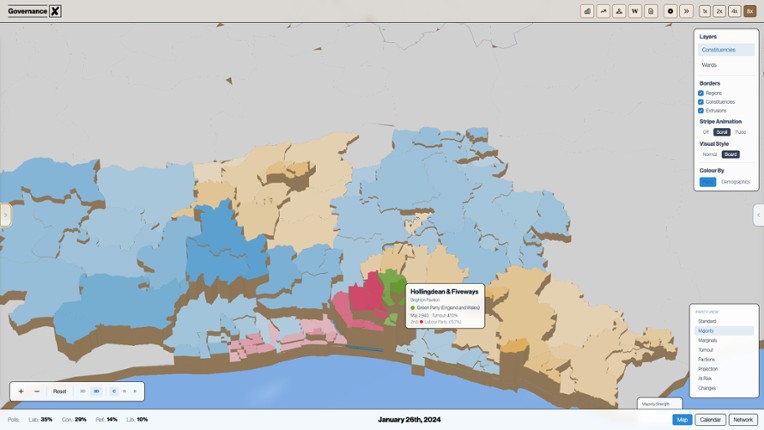764x430 pixels.
Task: Collapse the right side panel chevron
Action: tap(758, 215)
